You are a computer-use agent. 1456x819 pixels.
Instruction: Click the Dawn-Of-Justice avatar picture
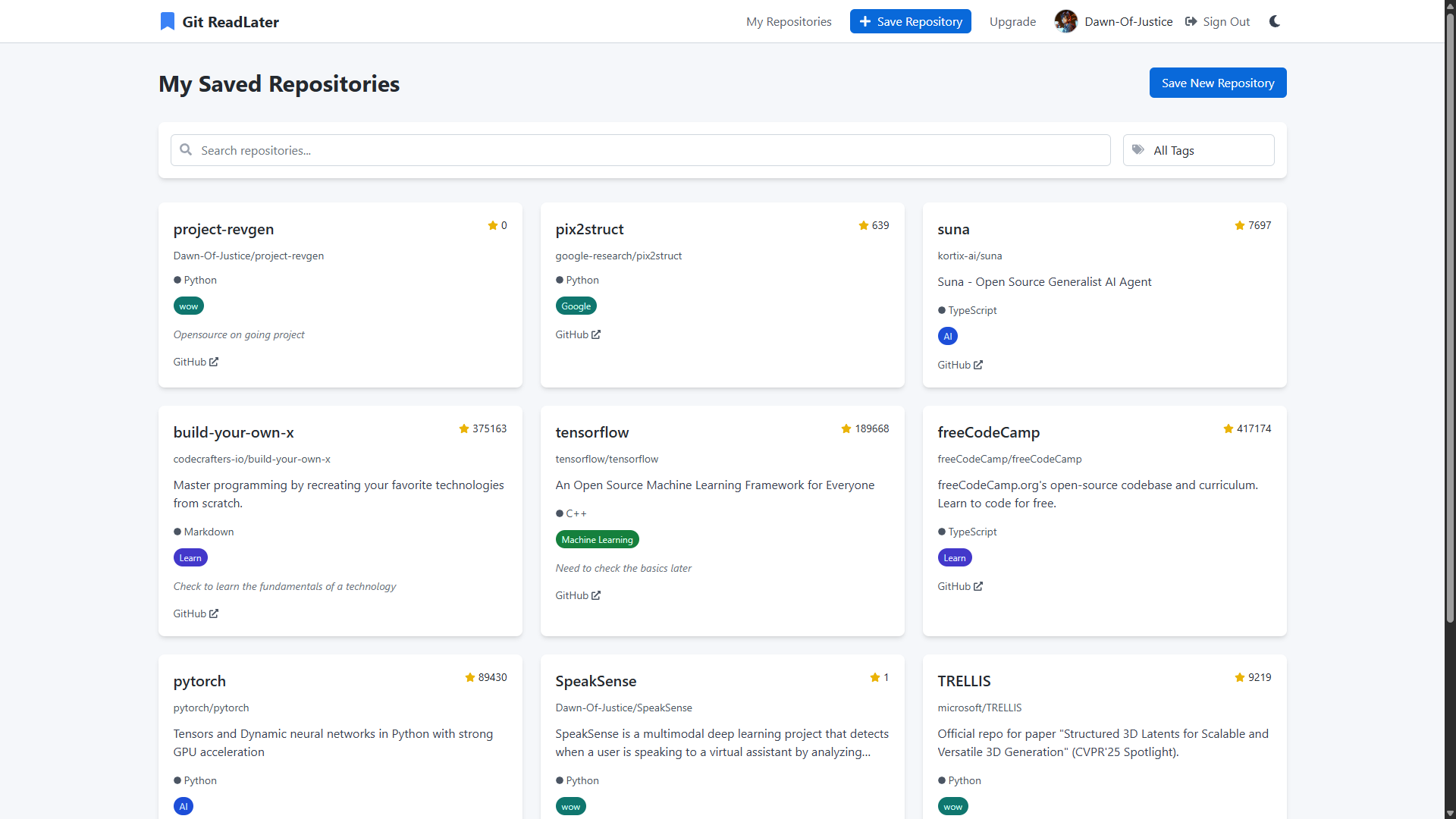pyautogui.click(x=1066, y=21)
